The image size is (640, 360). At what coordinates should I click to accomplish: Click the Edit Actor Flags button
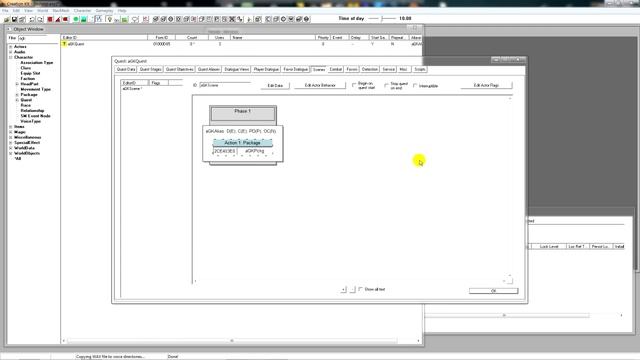pyautogui.click(x=486, y=85)
